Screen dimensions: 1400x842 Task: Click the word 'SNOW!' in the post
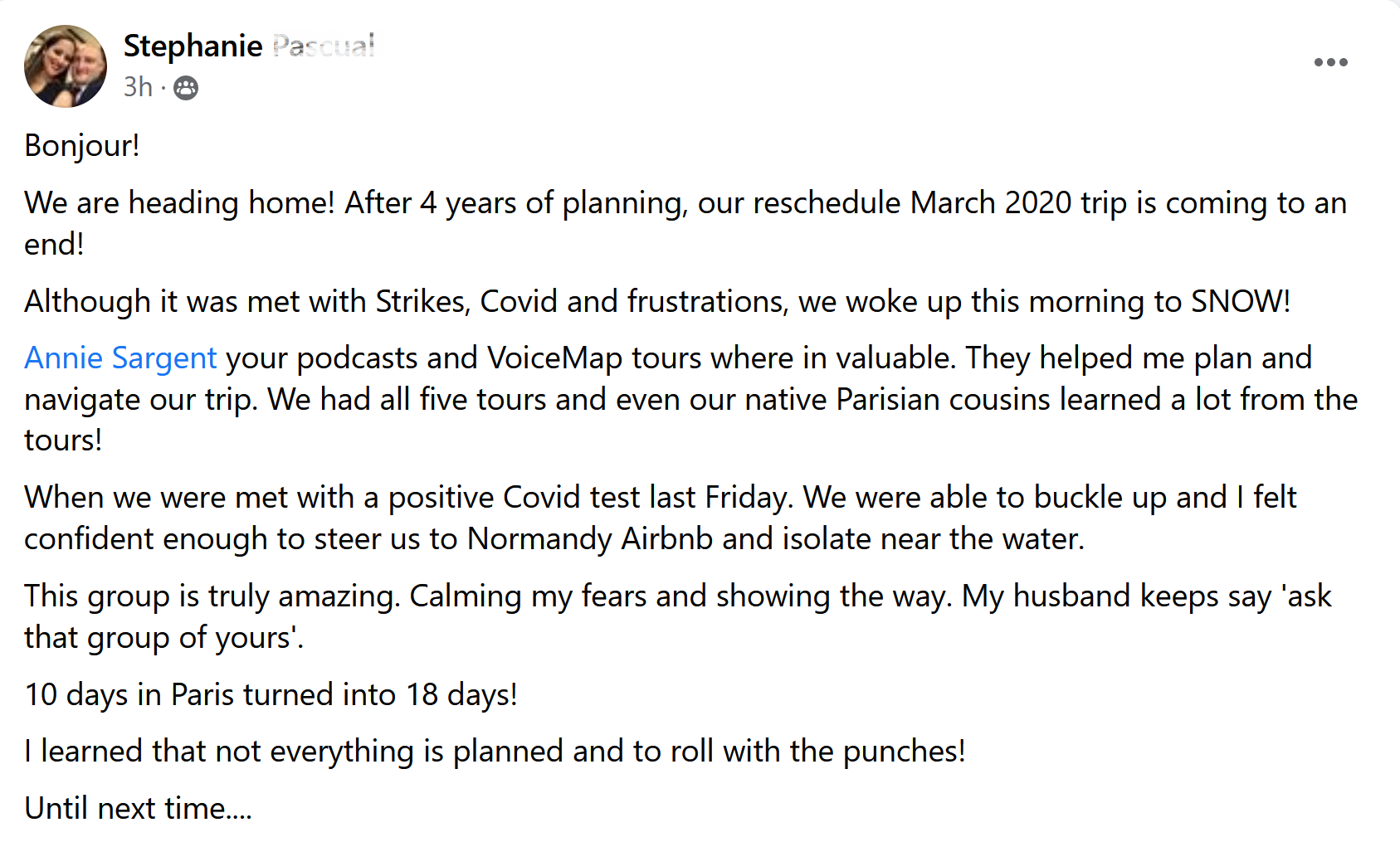click(x=1241, y=301)
